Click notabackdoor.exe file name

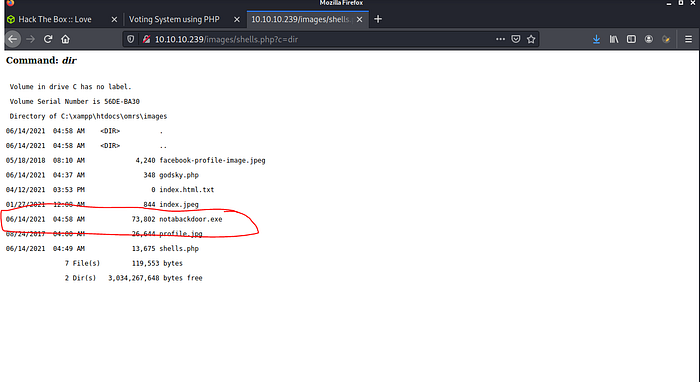pos(191,219)
